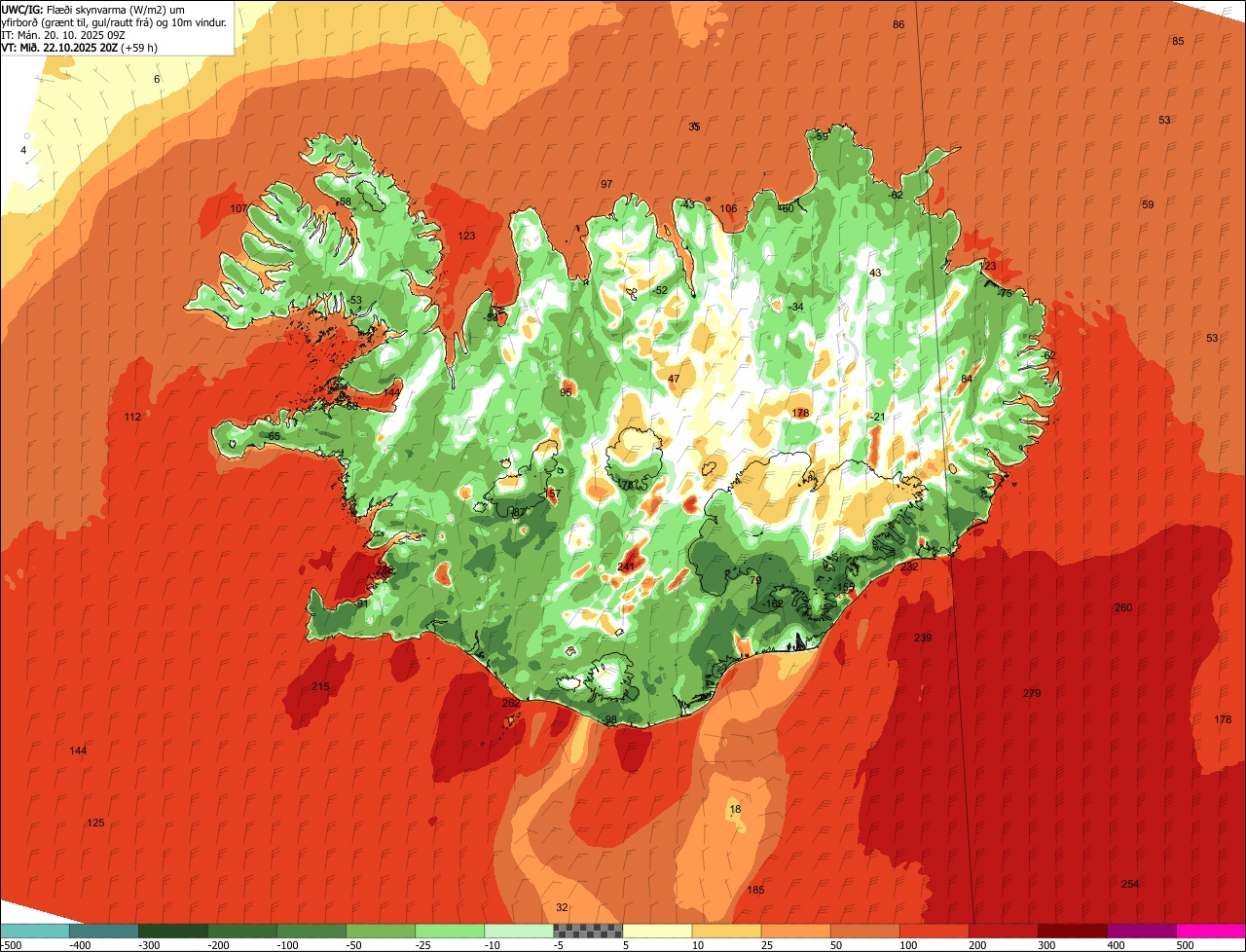Click the map value 6
Image resolution: width=1246 pixels, height=952 pixels.
tap(157, 79)
